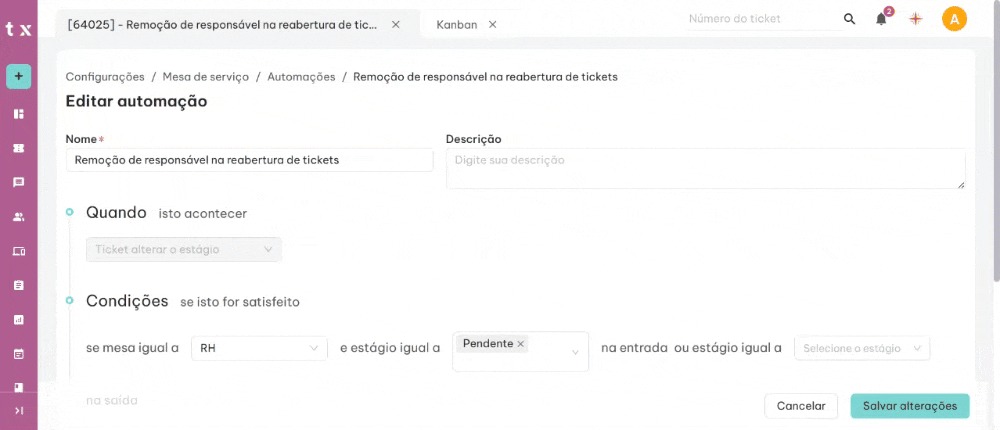Go to the Automações breadcrumb link
The height and width of the screenshot is (430, 1000).
tap(301, 77)
